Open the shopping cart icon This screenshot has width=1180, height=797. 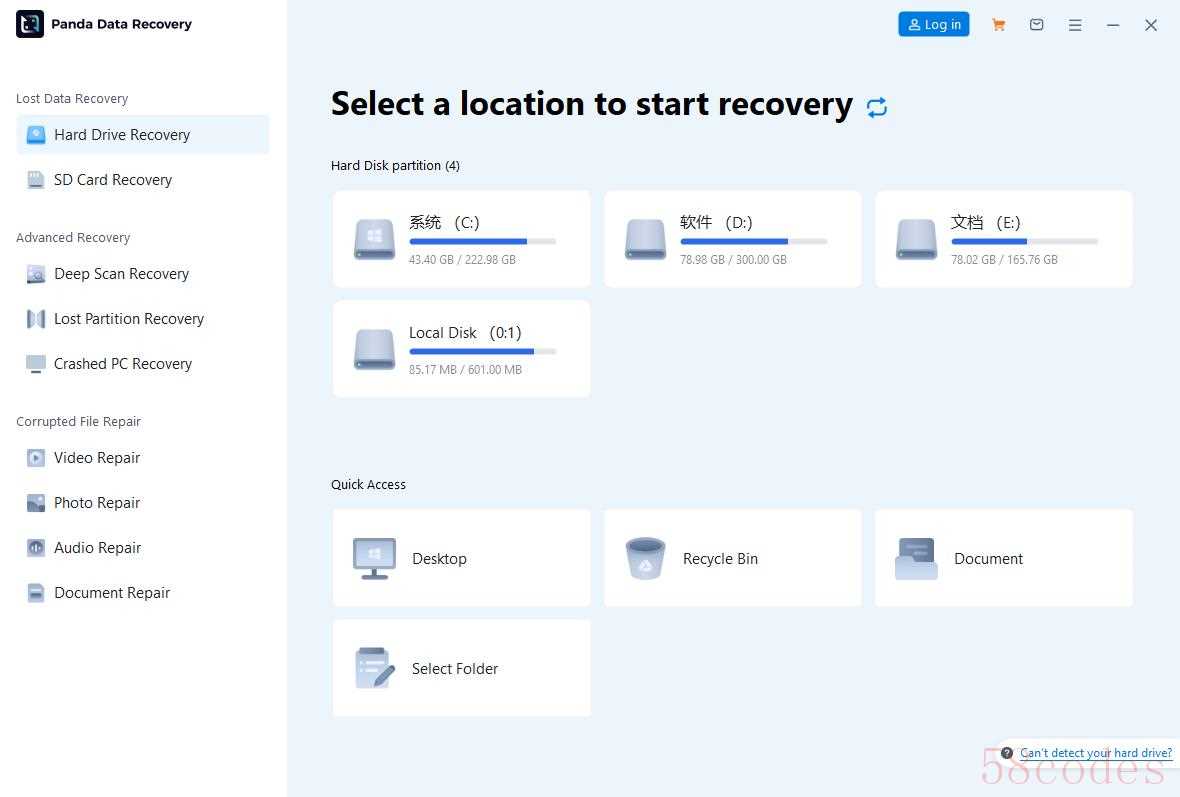(x=999, y=25)
